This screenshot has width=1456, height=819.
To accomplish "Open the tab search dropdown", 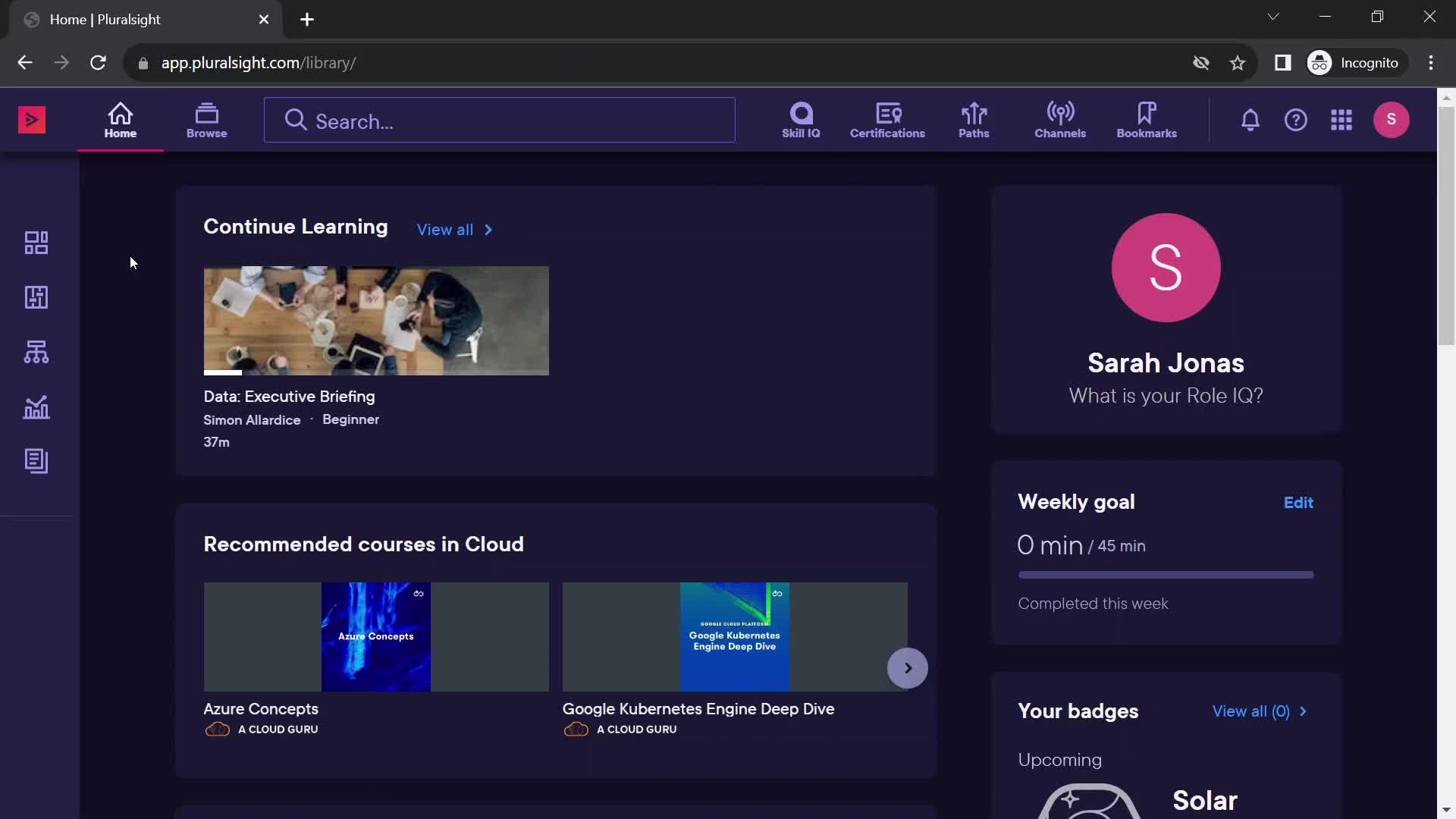I will coord(1273,17).
